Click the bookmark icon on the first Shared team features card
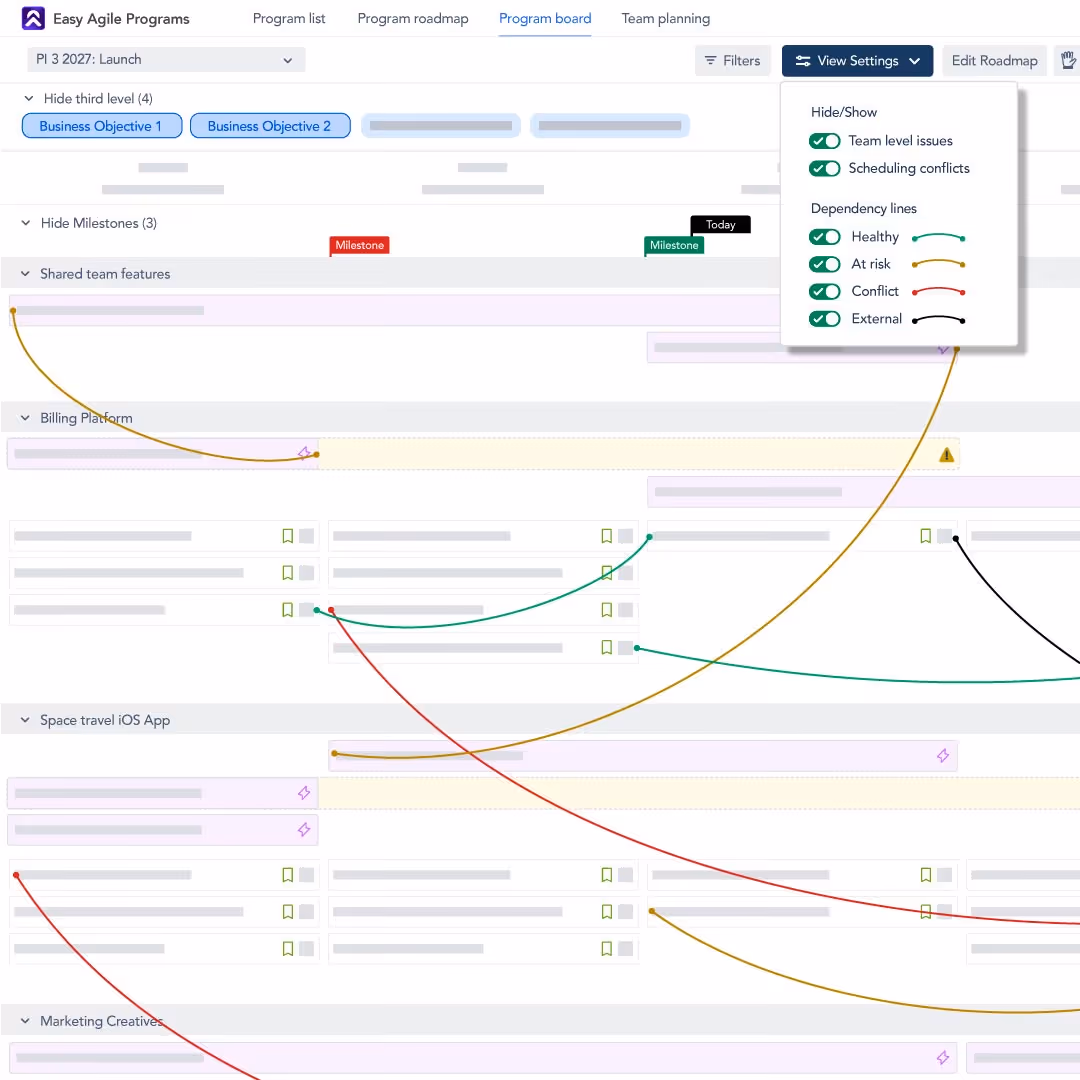1080x1080 pixels. click(x=287, y=536)
